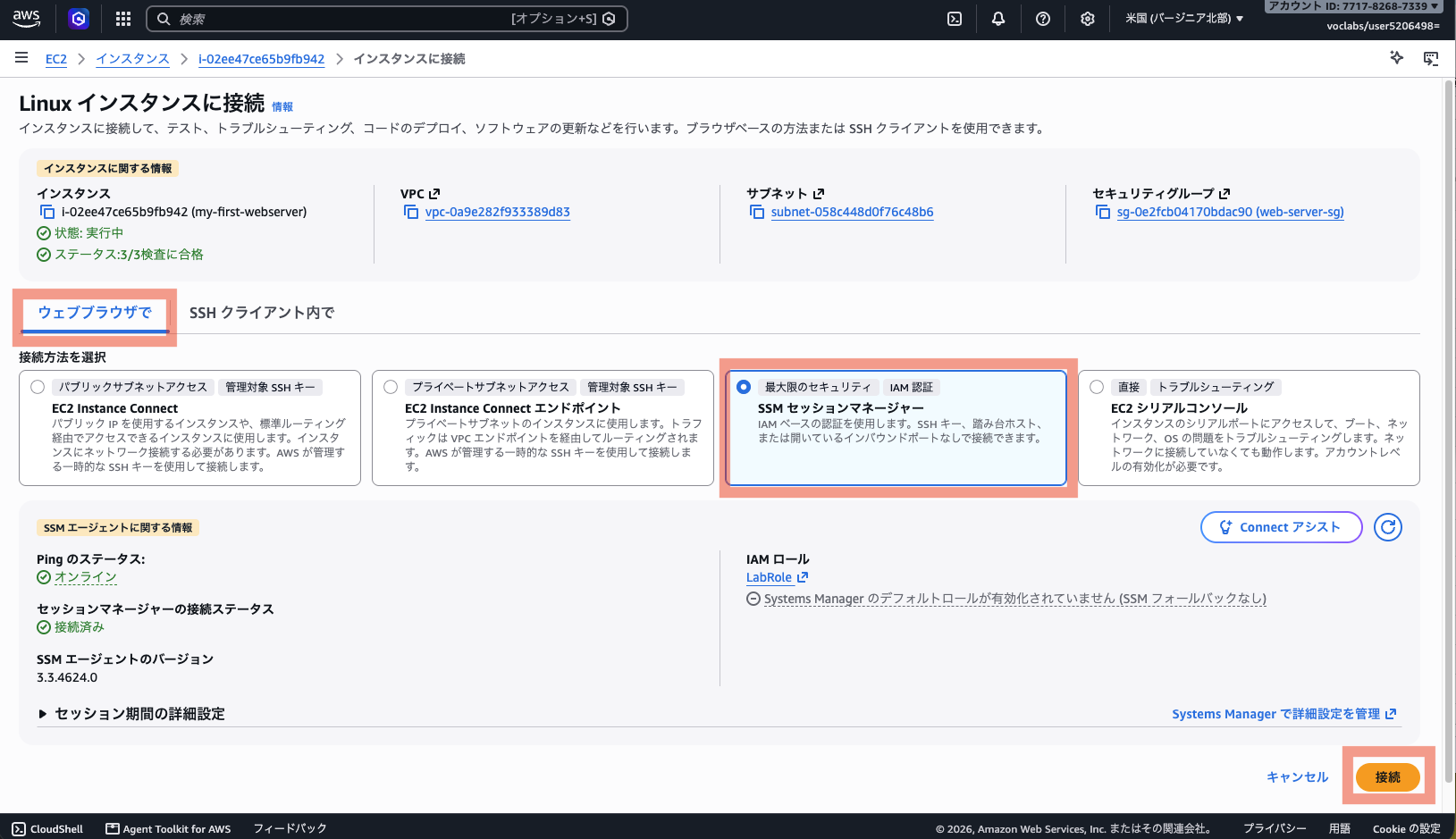
Task: Open Agent Toolkit for AWS in footer
Action: [168, 829]
